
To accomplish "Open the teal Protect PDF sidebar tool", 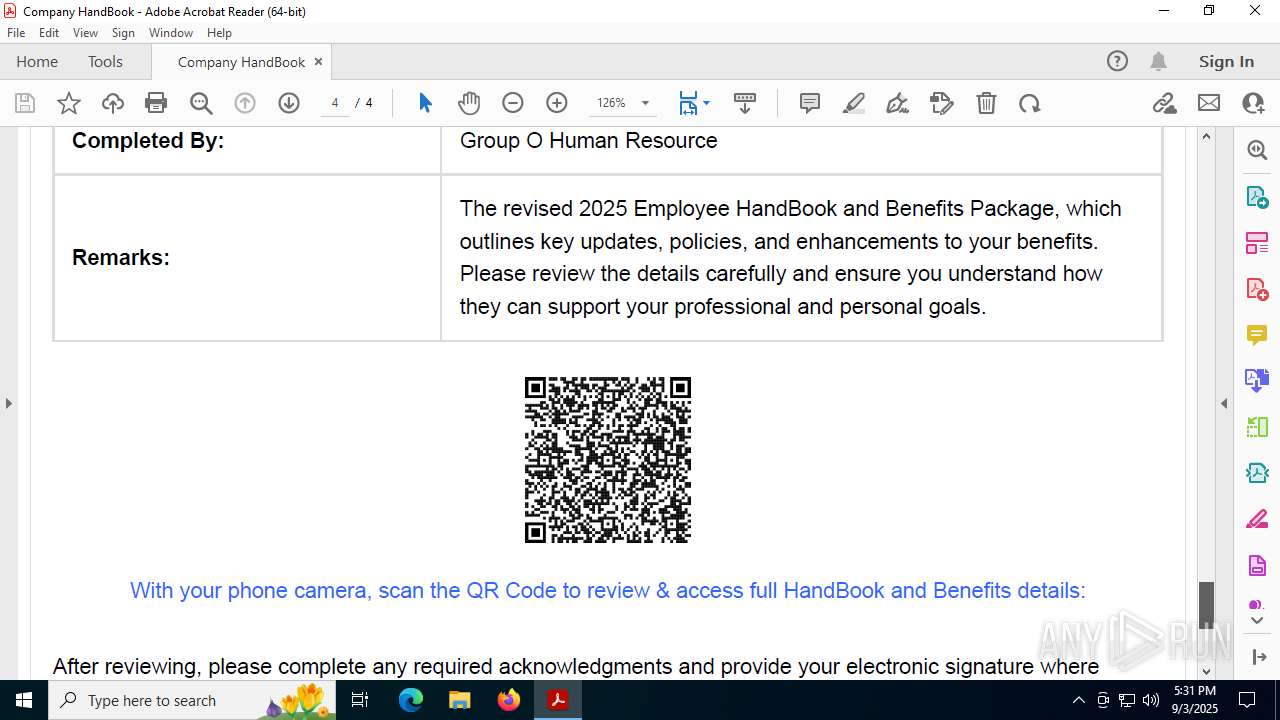I will point(1257,473).
